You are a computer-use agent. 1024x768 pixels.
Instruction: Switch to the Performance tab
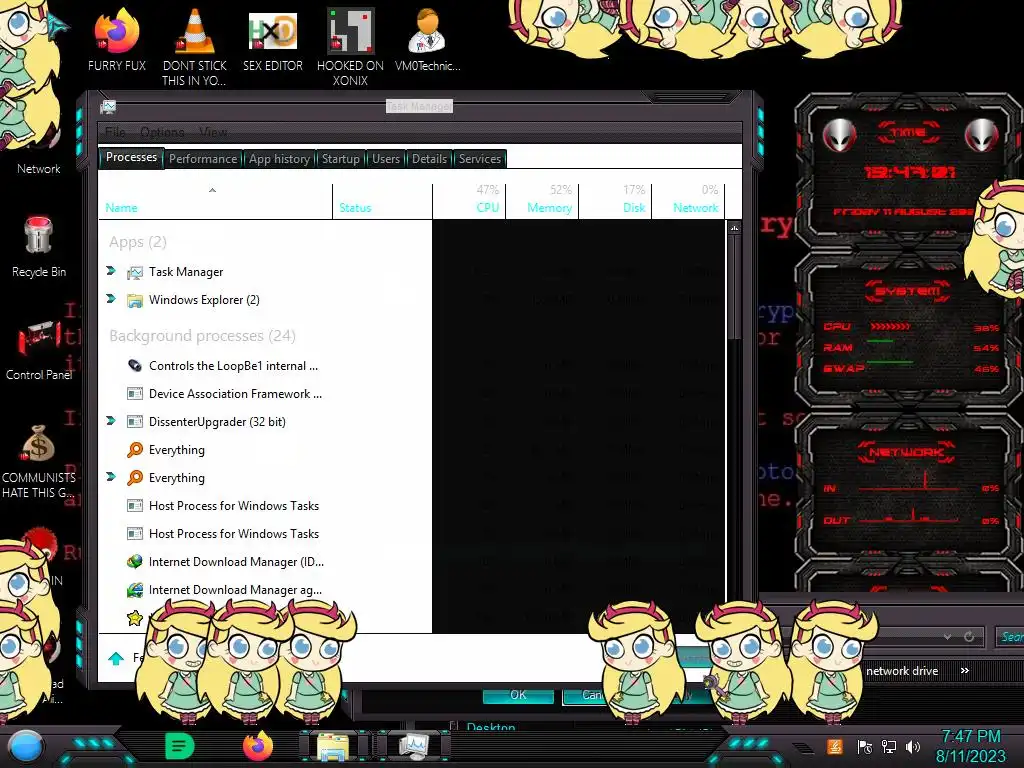click(x=203, y=159)
